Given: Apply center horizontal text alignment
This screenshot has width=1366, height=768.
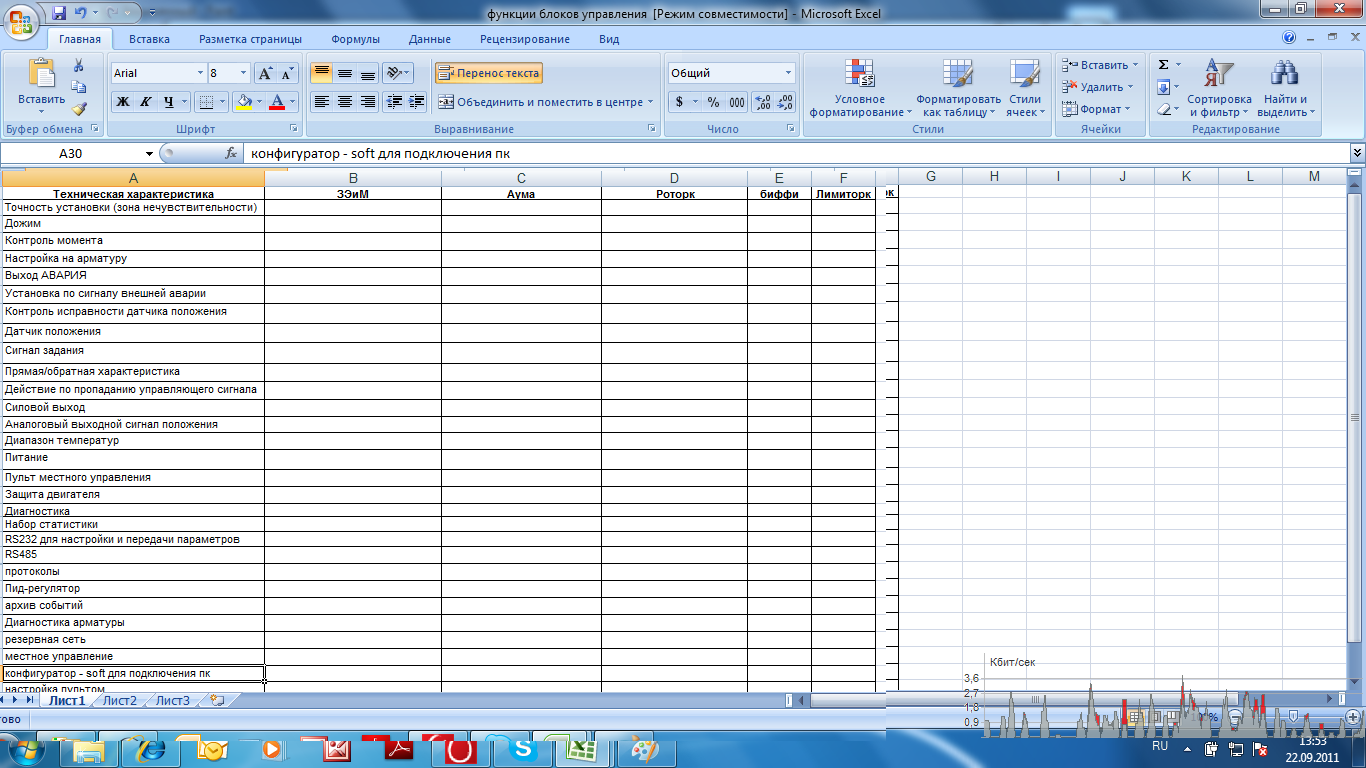Looking at the screenshot, I should pos(345,102).
